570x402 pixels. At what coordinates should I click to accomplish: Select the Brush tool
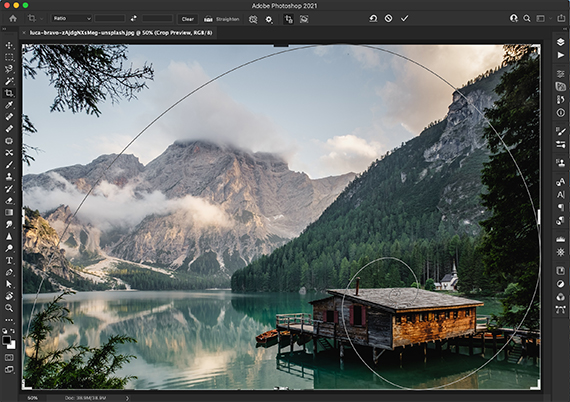9,165
